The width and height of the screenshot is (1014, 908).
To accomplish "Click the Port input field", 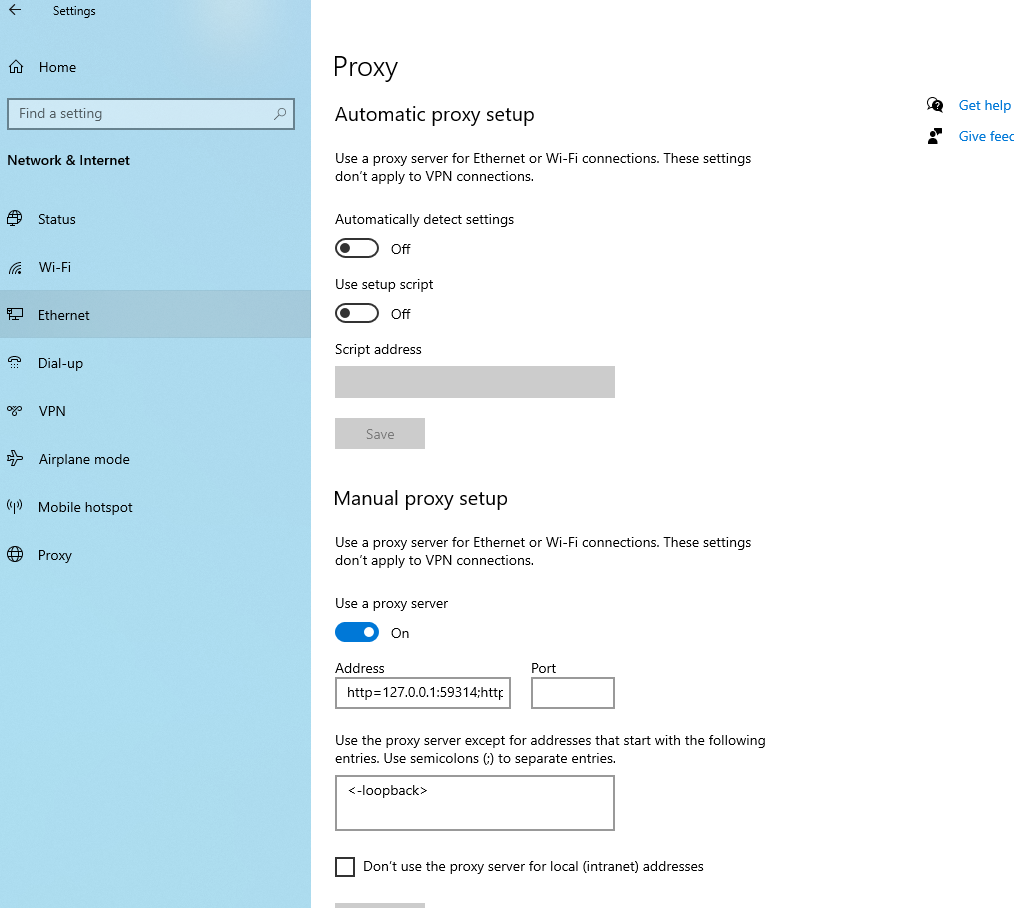I will [573, 692].
